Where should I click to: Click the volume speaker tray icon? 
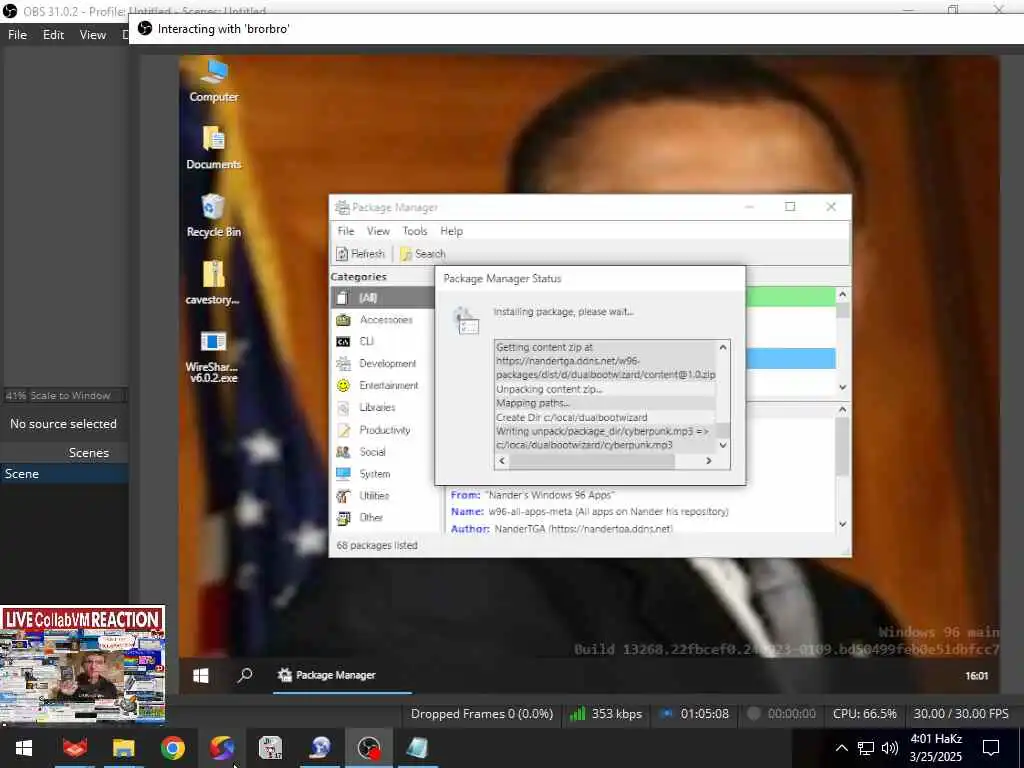click(889, 748)
